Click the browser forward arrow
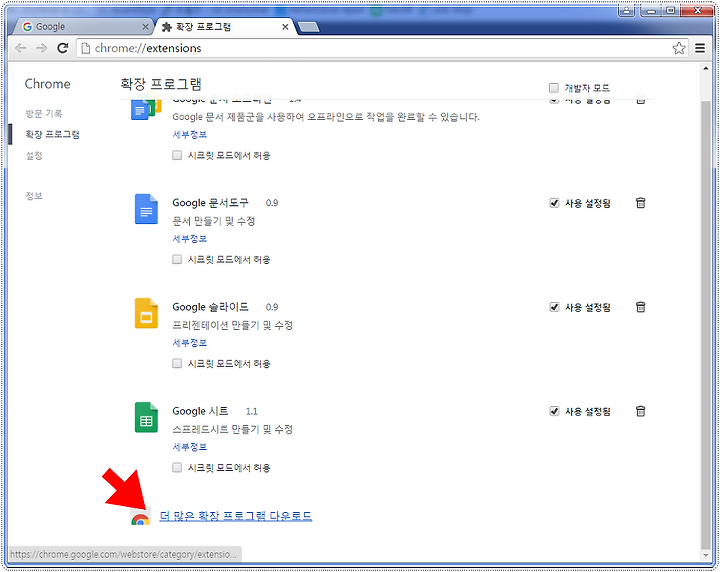This screenshot has width=720, height=572. point(41,48)
